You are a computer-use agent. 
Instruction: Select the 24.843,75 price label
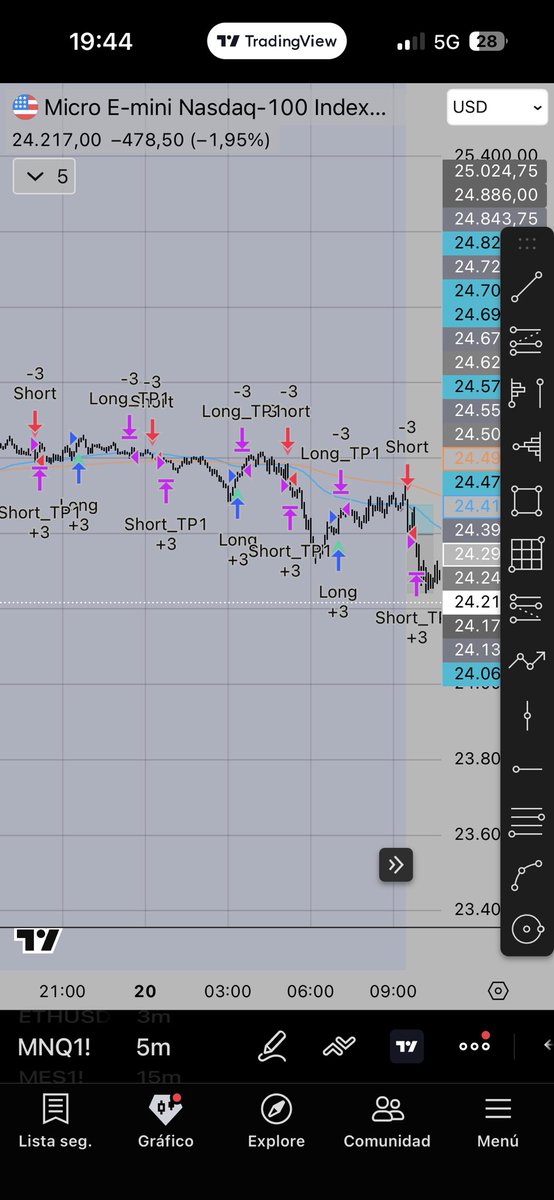click(x=496, y=219)
